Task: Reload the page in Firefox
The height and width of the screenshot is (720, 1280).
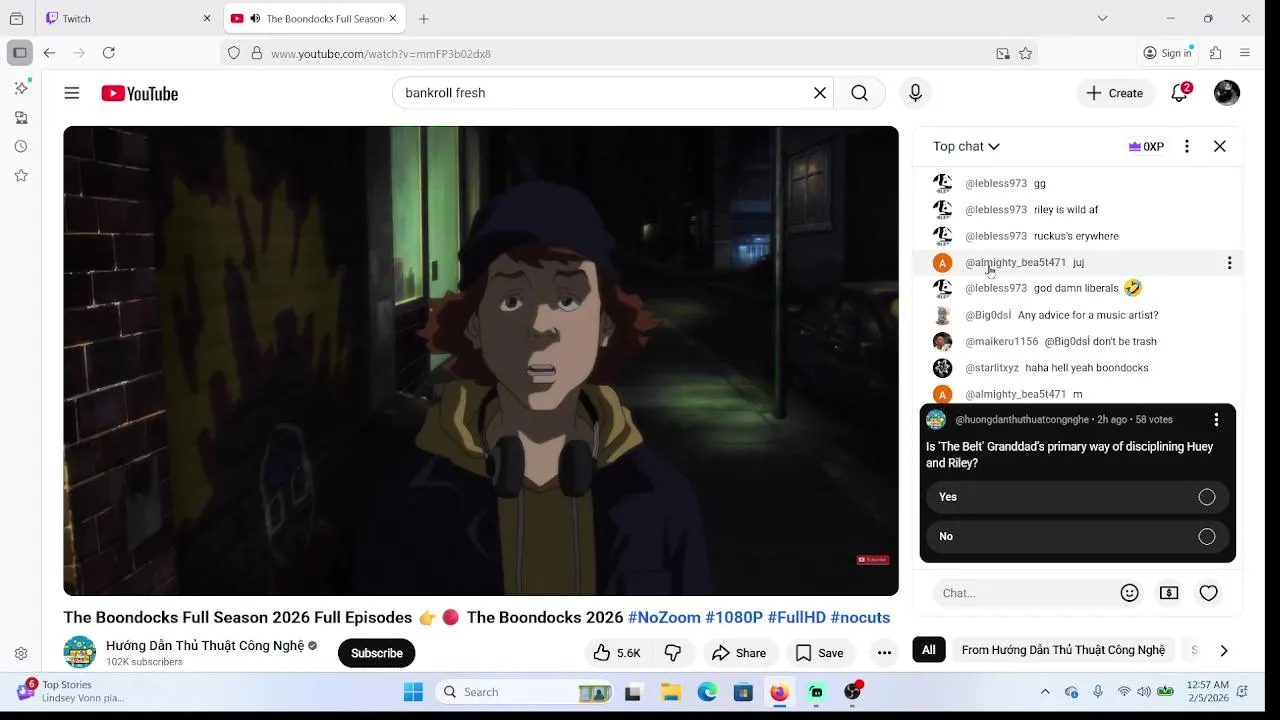Action: (109, 53)
